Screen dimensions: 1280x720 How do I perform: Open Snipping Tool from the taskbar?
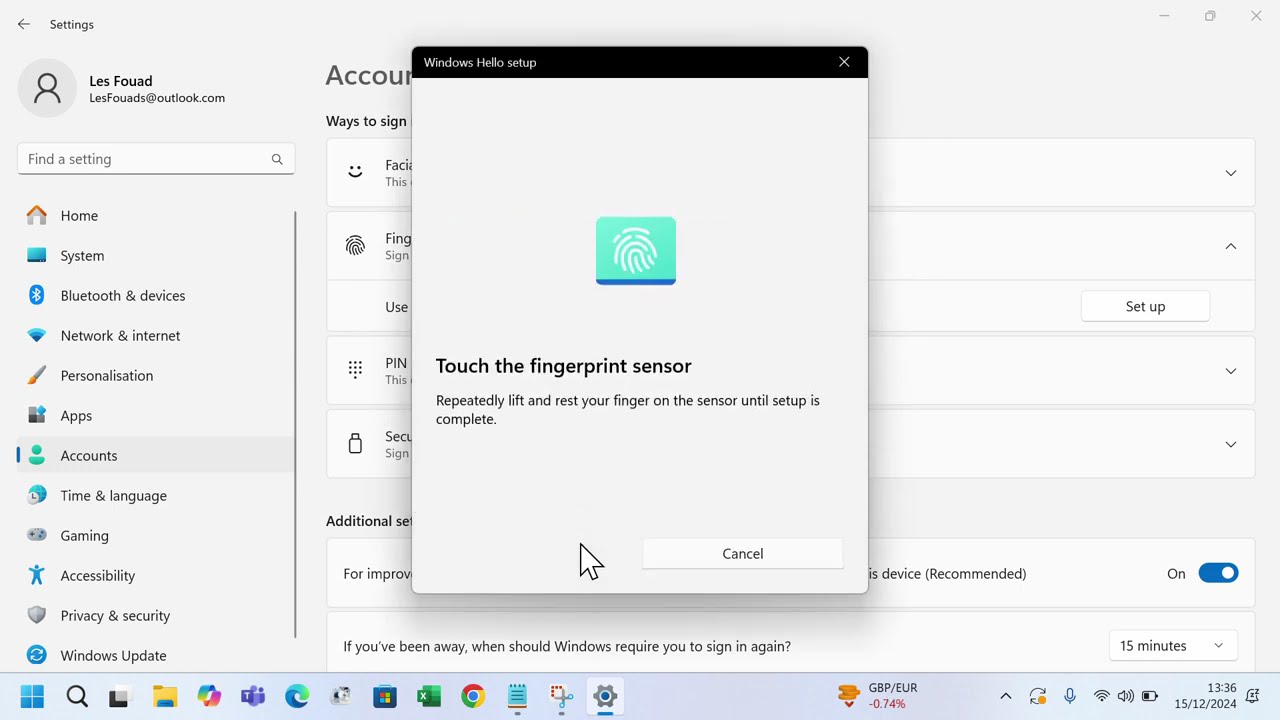[x=561, y=696]
